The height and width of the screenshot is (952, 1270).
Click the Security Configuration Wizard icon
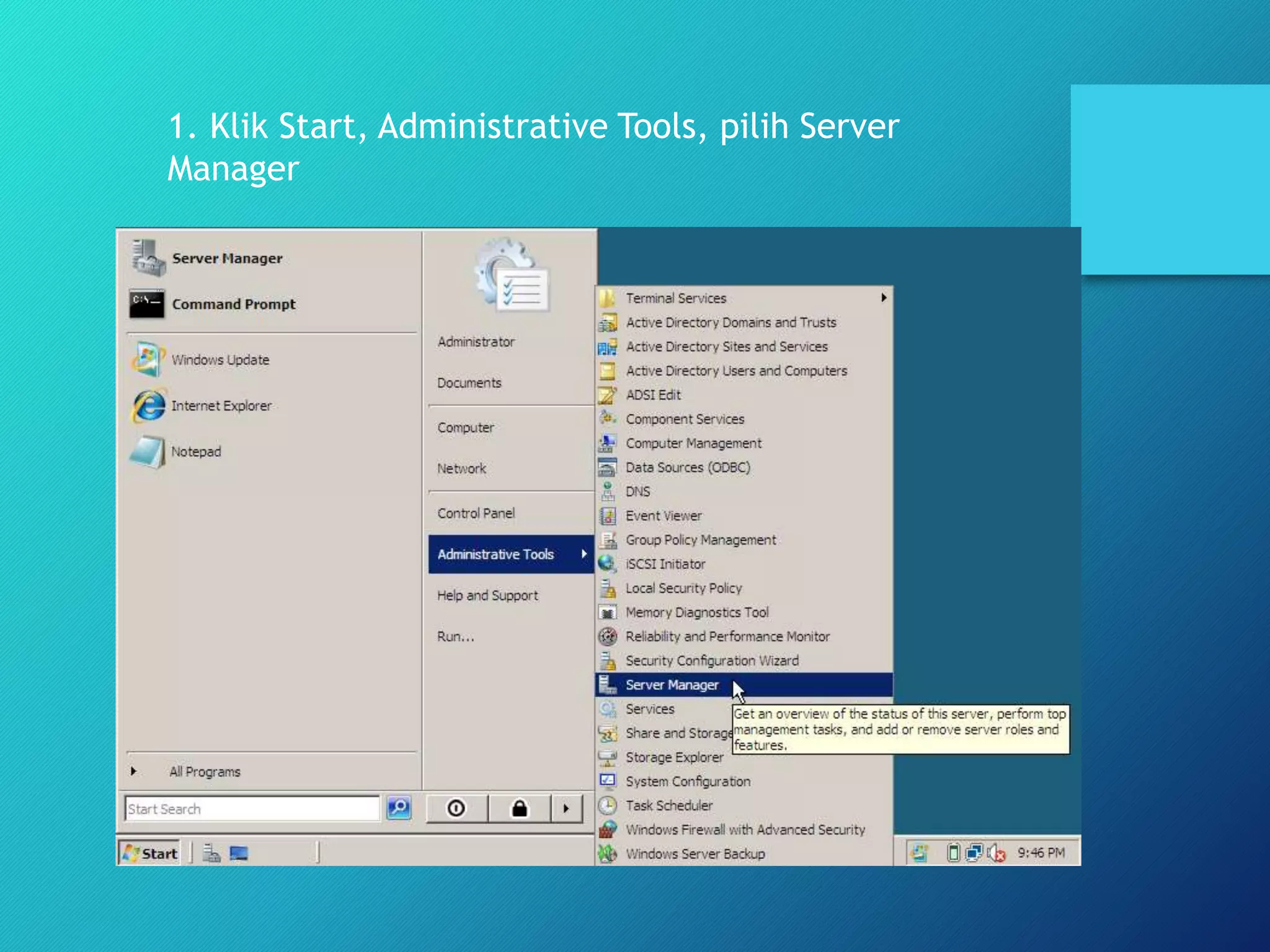[x=608, y=661]
